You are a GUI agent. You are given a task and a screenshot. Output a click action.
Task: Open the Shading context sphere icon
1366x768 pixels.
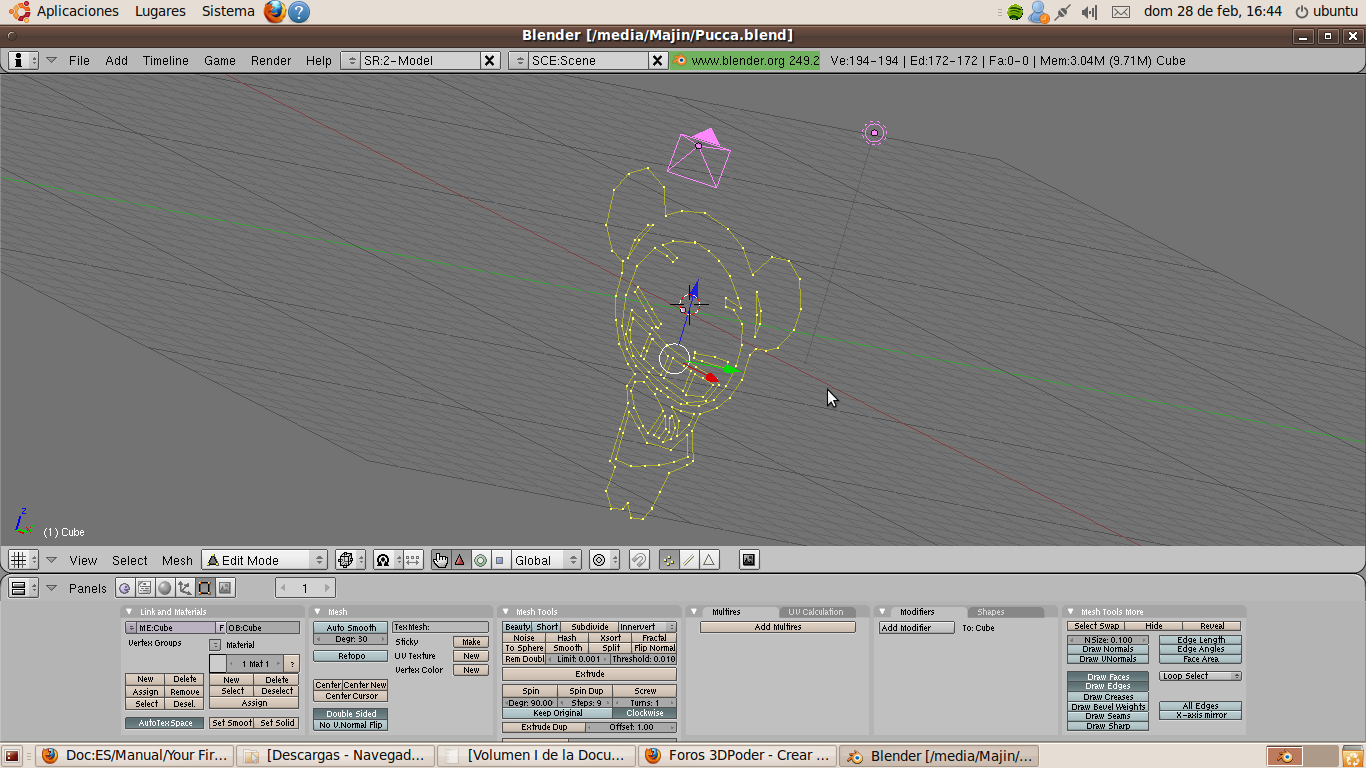click(165, 588)
